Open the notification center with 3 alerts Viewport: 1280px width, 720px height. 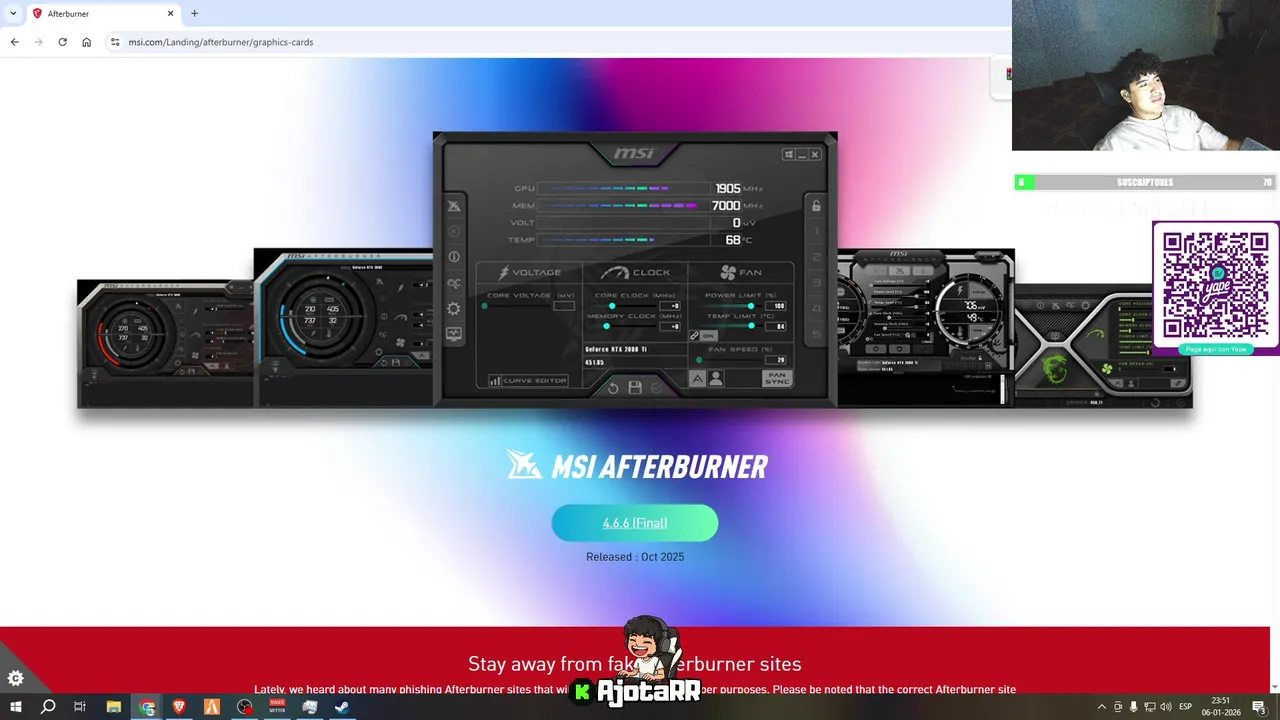(1260, 707)
